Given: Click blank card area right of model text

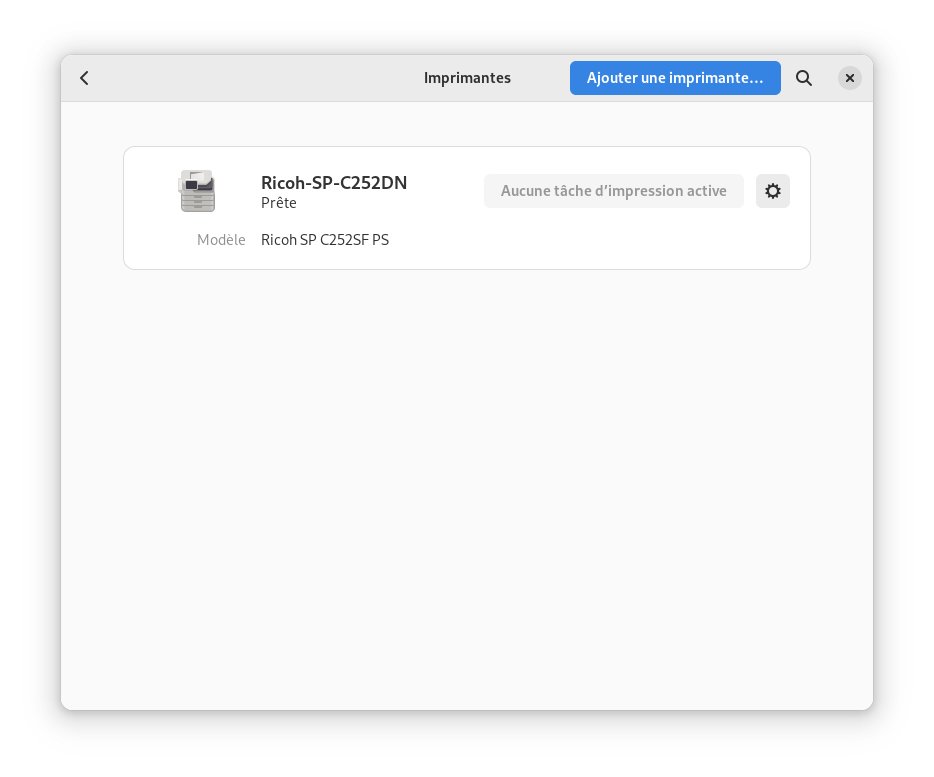Looking at the screenshot, I should [x=596, y=240].
